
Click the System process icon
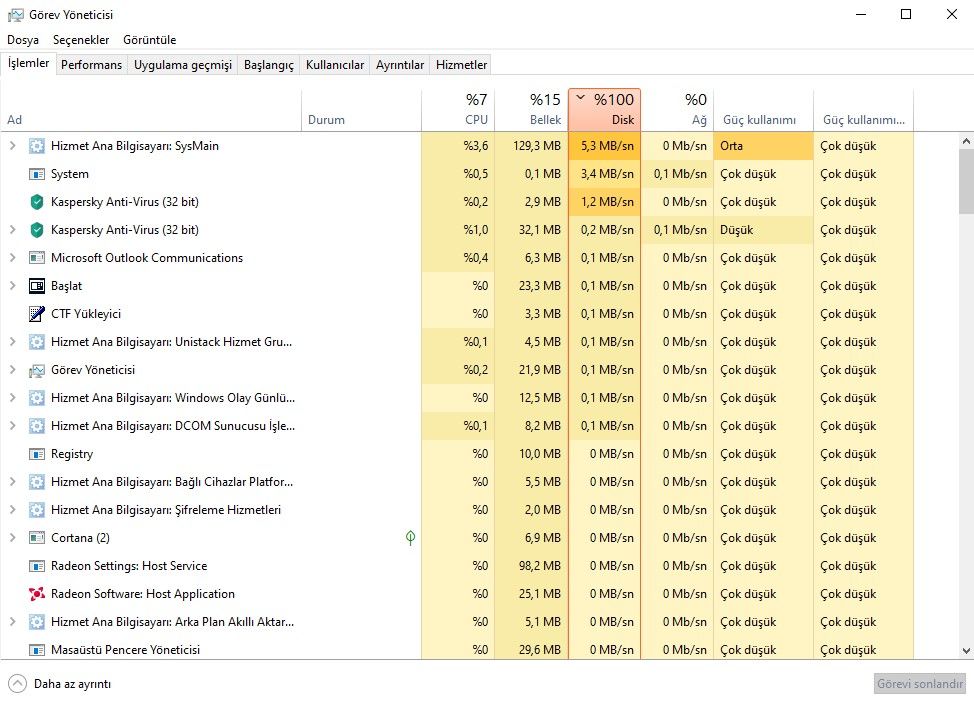37,174
